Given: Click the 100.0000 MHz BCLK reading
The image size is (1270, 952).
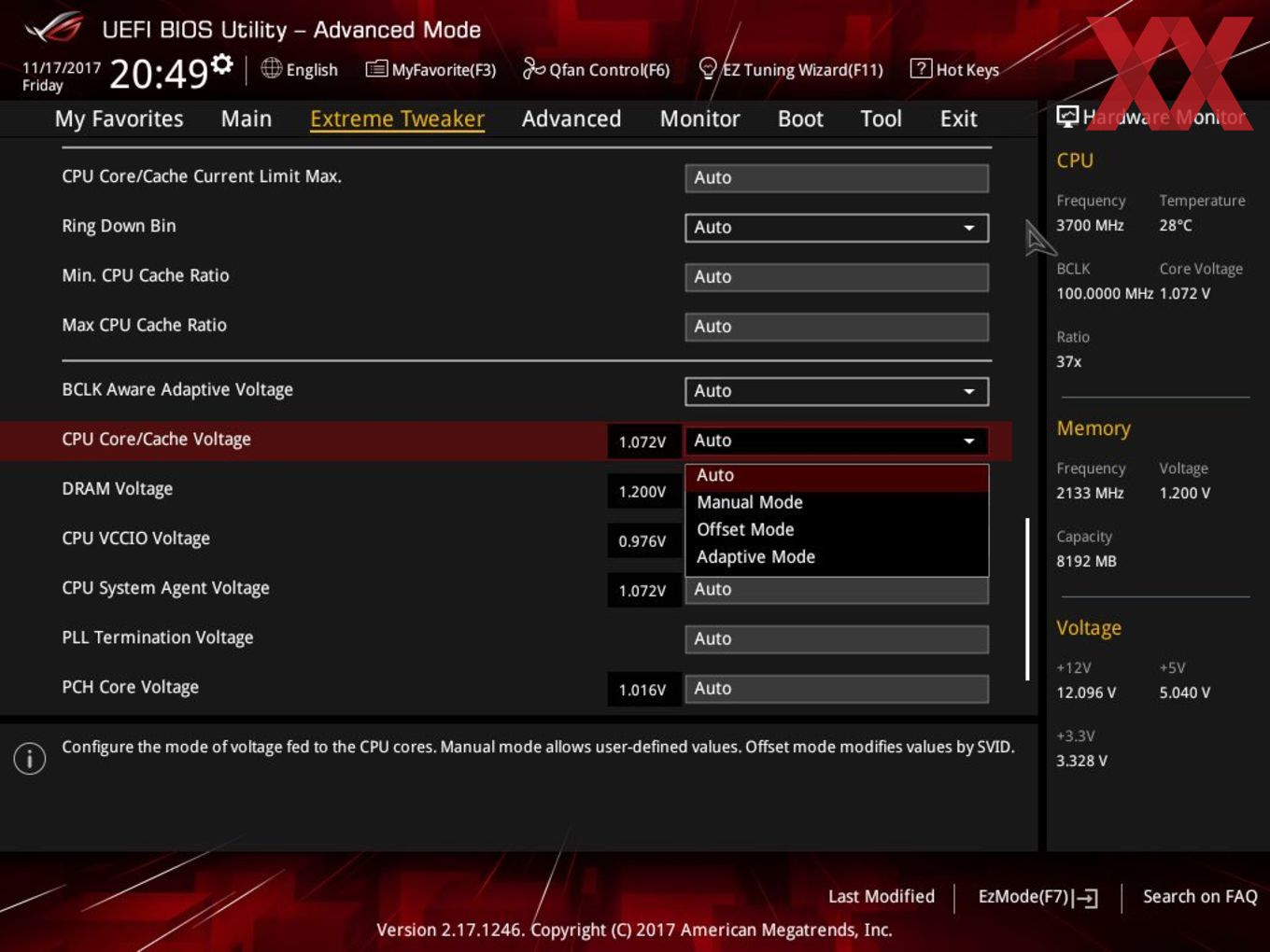Looking at the screenshot, I should click(1105, 293).
